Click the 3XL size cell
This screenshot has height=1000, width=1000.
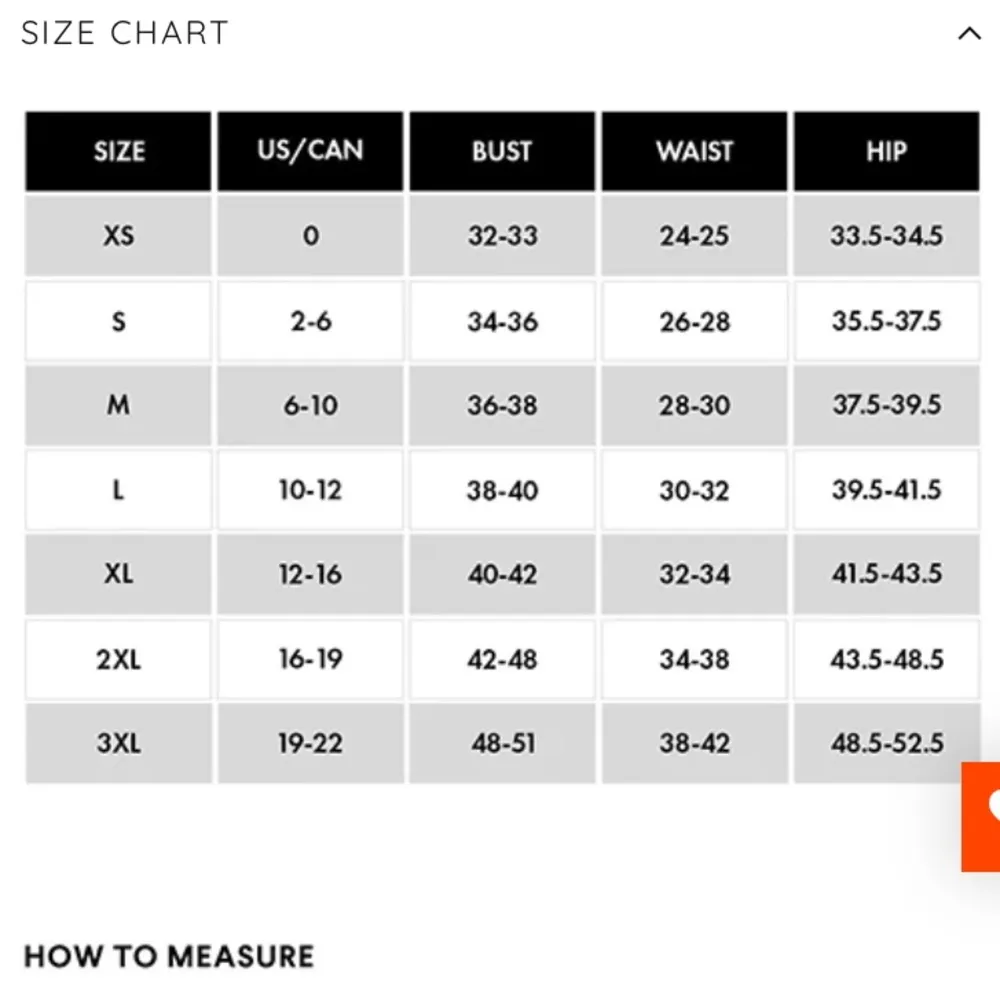point(119,744)
